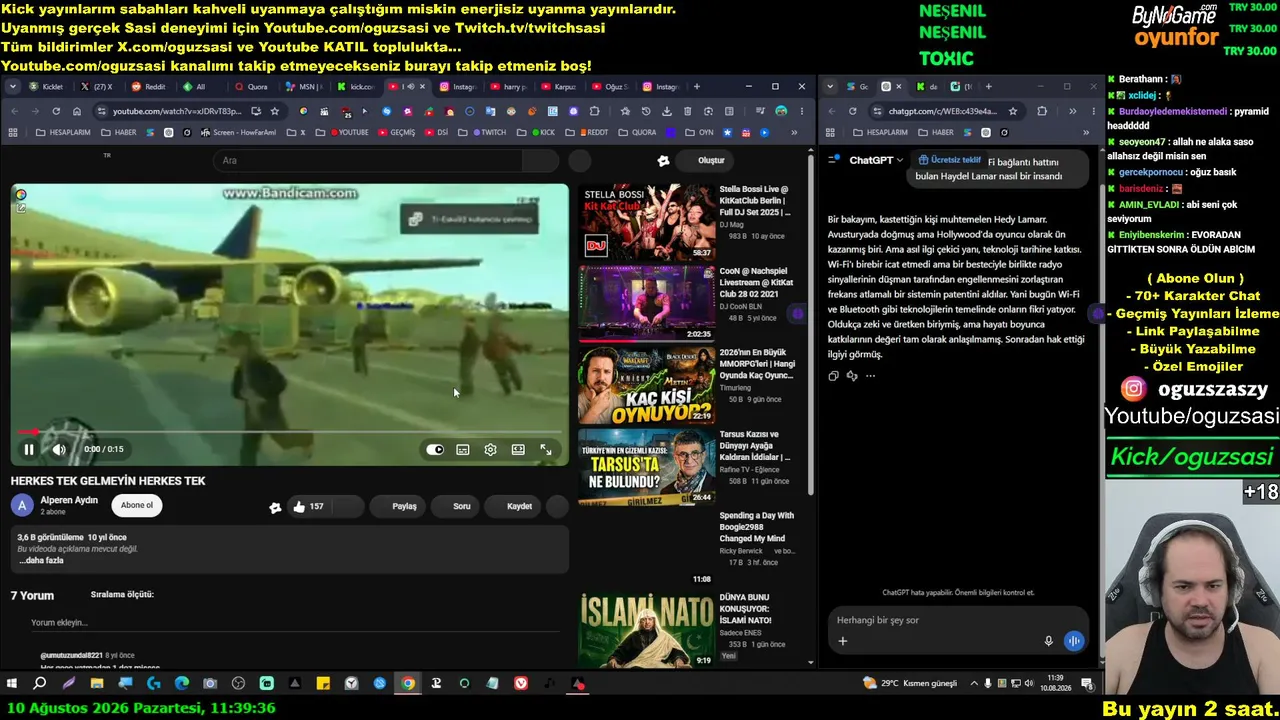The width and height of the screenshot is (1280, 720).
Task: Open File Explorer from the taskbar
Action: point(97,684)
